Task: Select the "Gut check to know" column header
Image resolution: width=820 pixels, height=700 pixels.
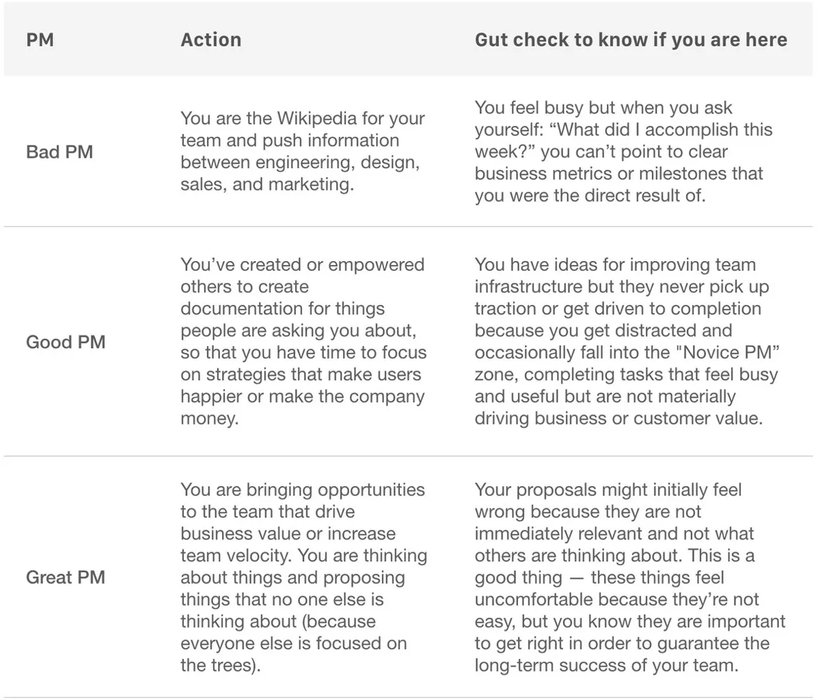Action: pos(630,40)
